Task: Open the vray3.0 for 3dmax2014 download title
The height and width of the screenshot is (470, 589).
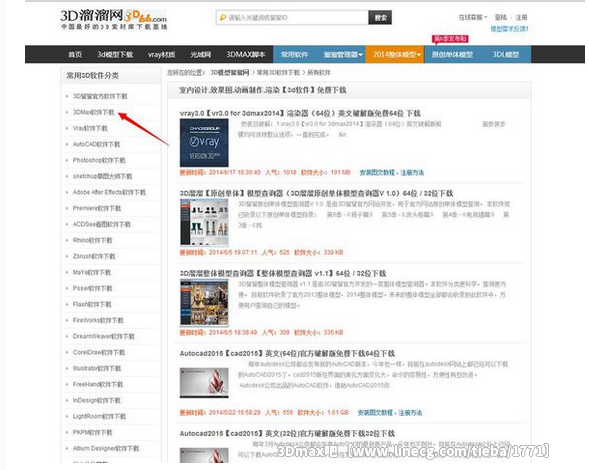Action: click(300, 113)
